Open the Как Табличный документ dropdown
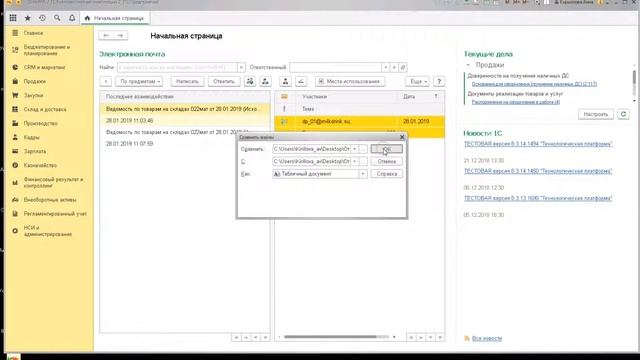 click(x=363, y=174)
